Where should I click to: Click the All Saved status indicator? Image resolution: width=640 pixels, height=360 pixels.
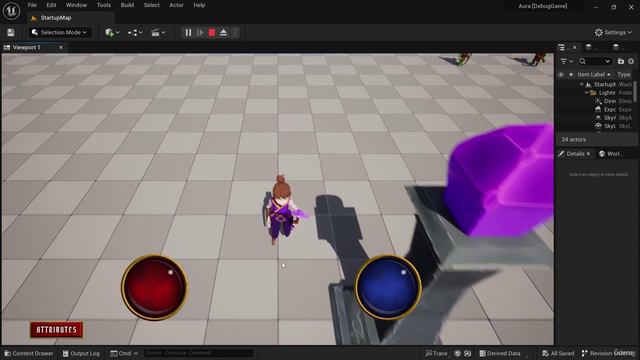558,353
